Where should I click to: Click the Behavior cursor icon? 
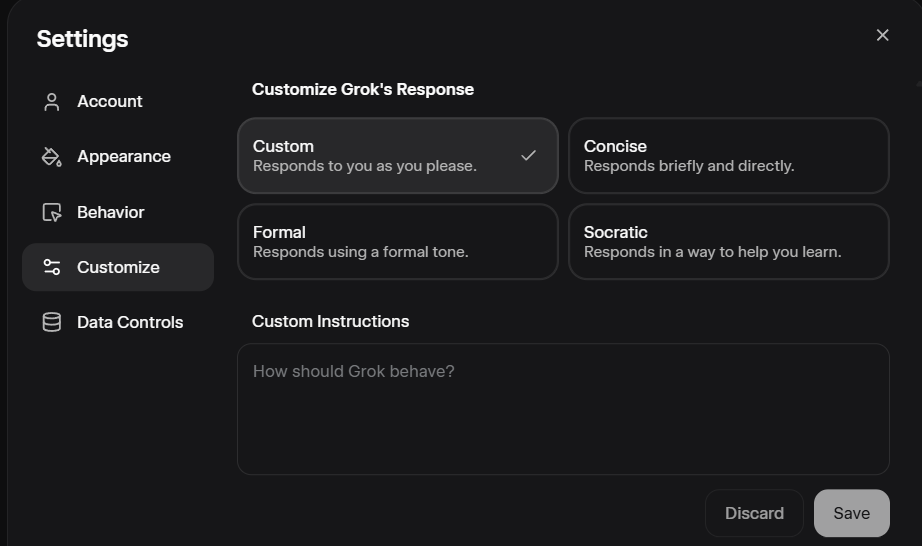[x=52, y=212]
